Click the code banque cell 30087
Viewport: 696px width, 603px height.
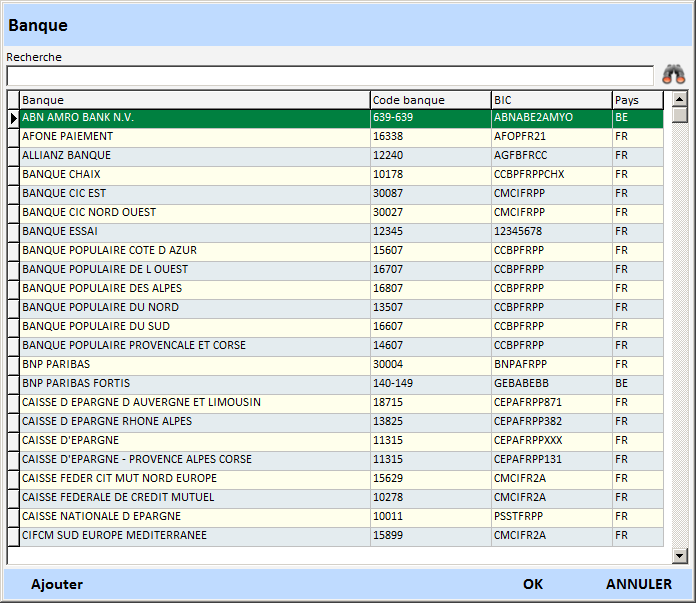tap(431, 194)
